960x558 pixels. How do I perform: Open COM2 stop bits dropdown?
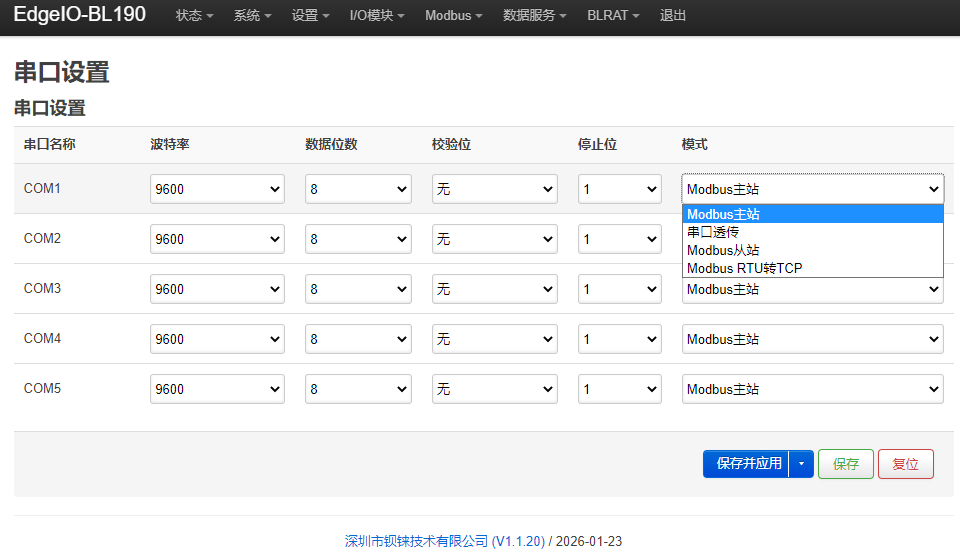click(620, 239)
